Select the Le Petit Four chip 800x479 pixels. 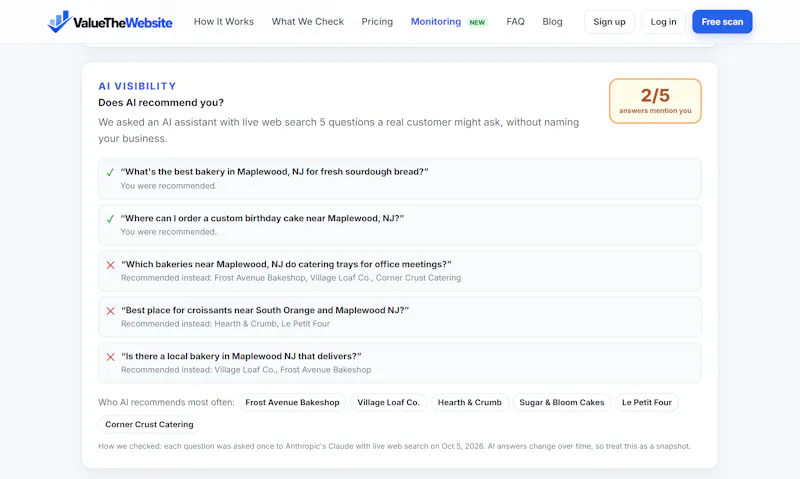[646, 402]
